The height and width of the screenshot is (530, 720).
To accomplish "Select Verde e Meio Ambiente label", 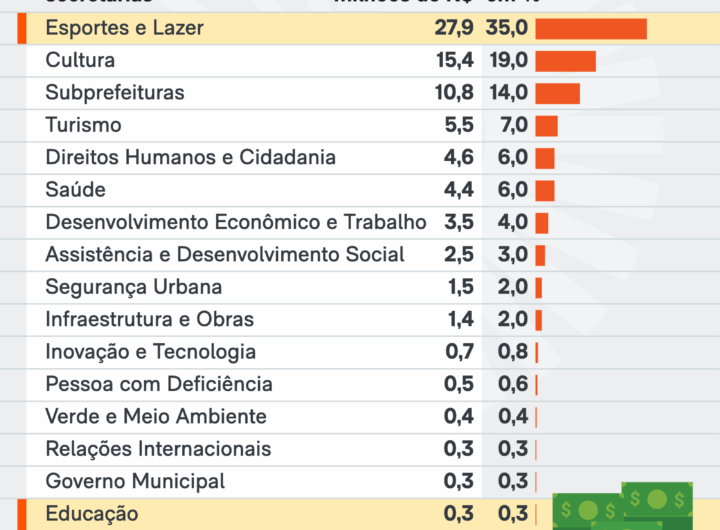I will pyautogui.click(x=156, y=417).
